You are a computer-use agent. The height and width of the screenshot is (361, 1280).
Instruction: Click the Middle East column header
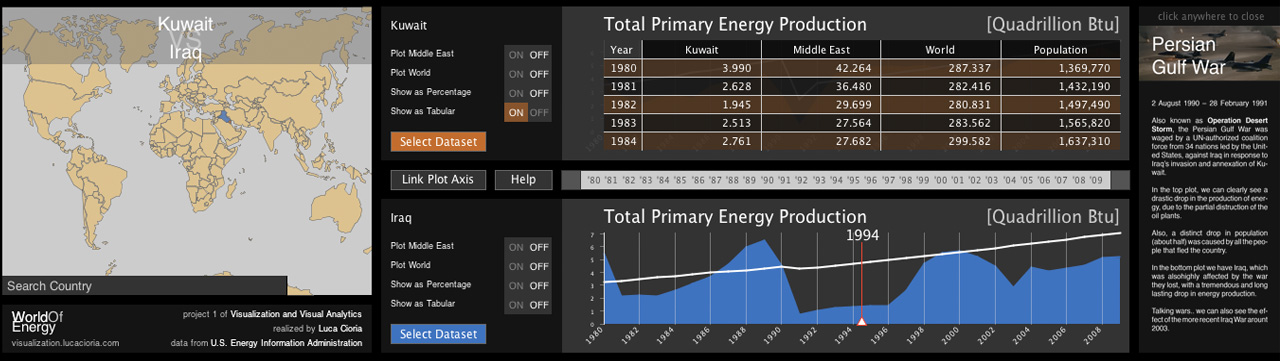tap(821, 50)
